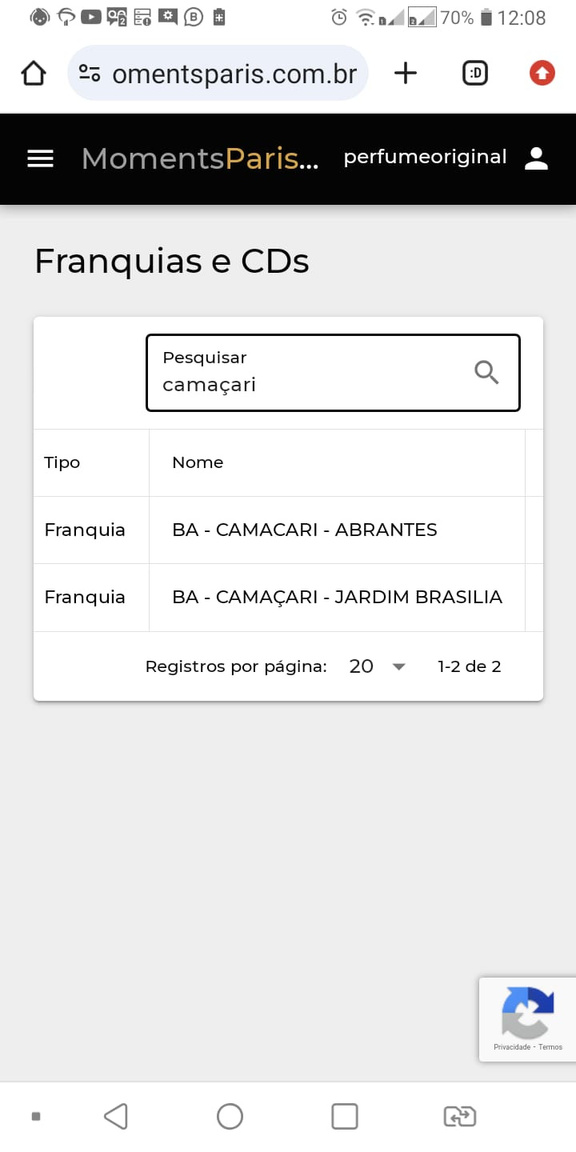Sort by the Nome column header
This screenshot has width=576, height=1152.
tap(198, 462)
